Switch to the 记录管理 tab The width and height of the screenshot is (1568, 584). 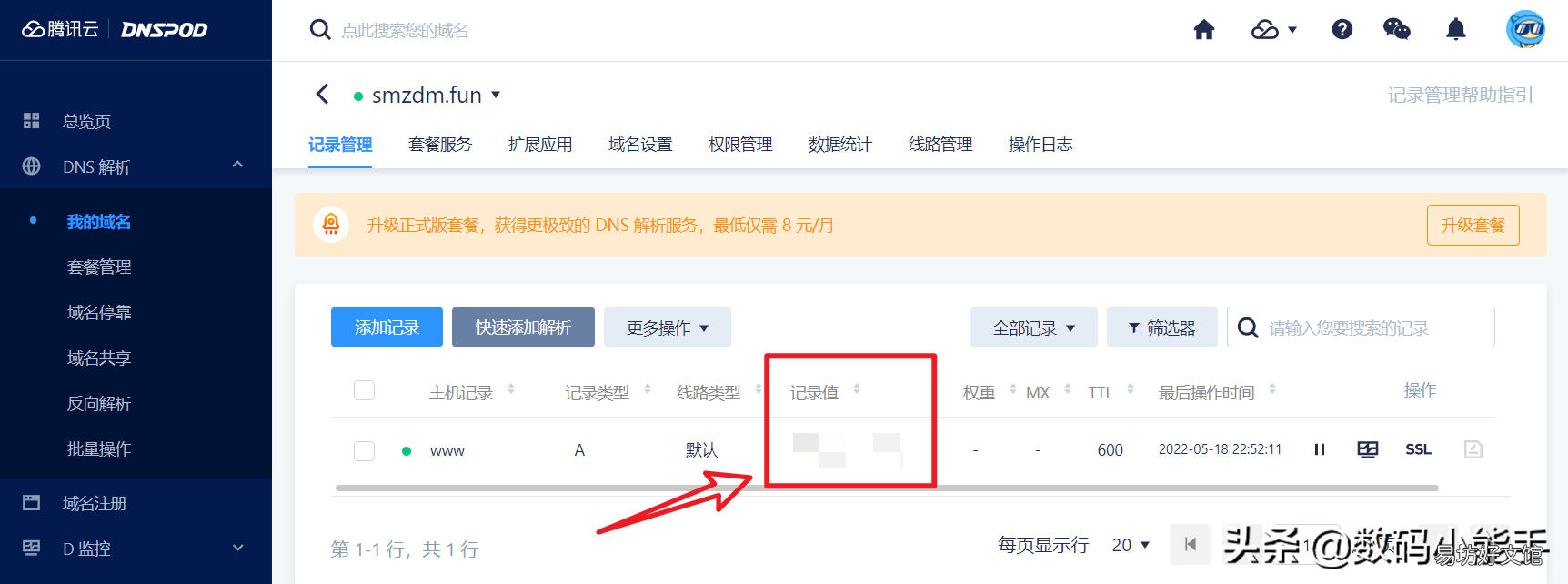coord(340,145)
